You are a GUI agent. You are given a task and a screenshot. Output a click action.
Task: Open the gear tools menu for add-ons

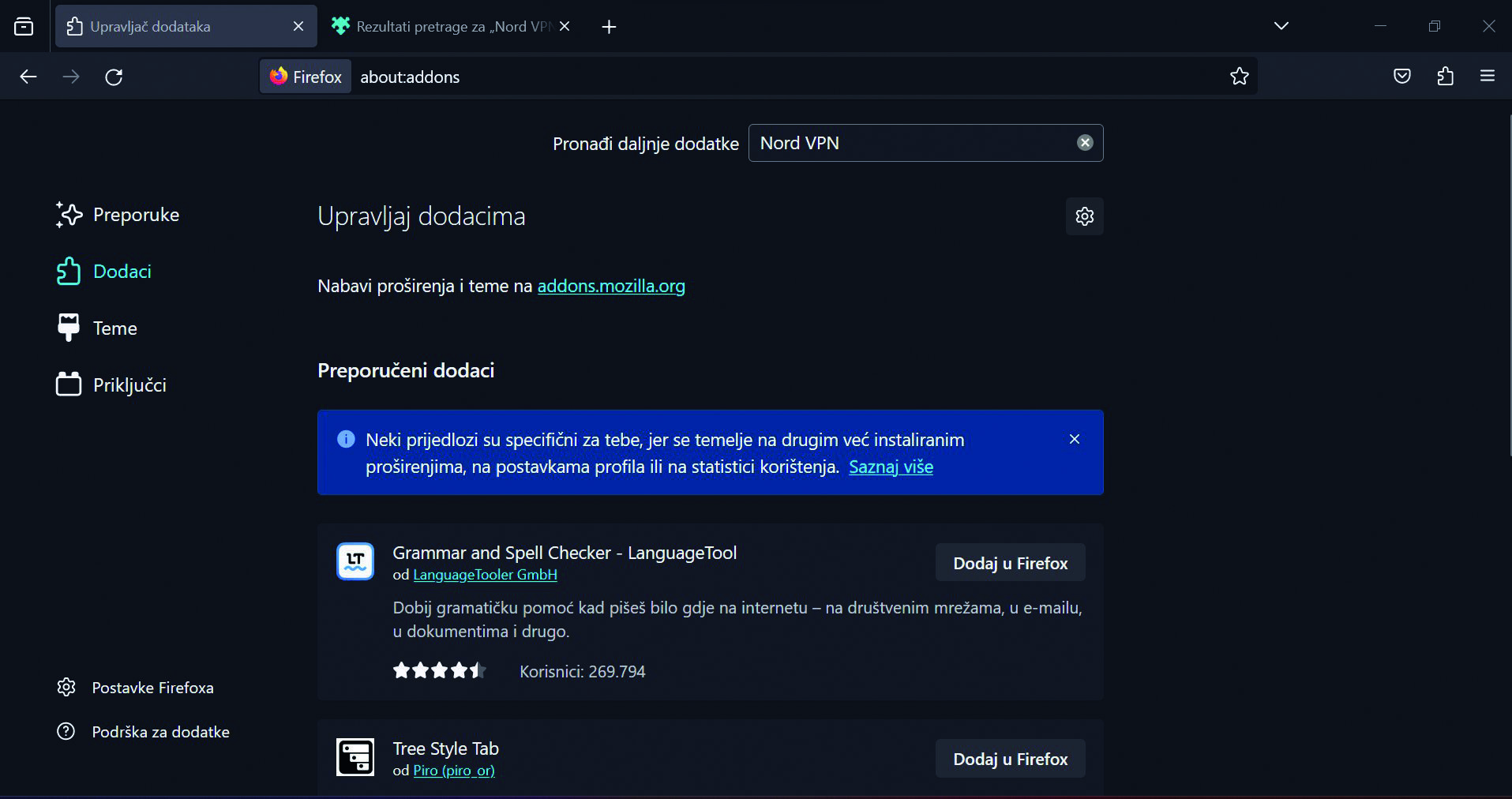tap(1084, 216)
